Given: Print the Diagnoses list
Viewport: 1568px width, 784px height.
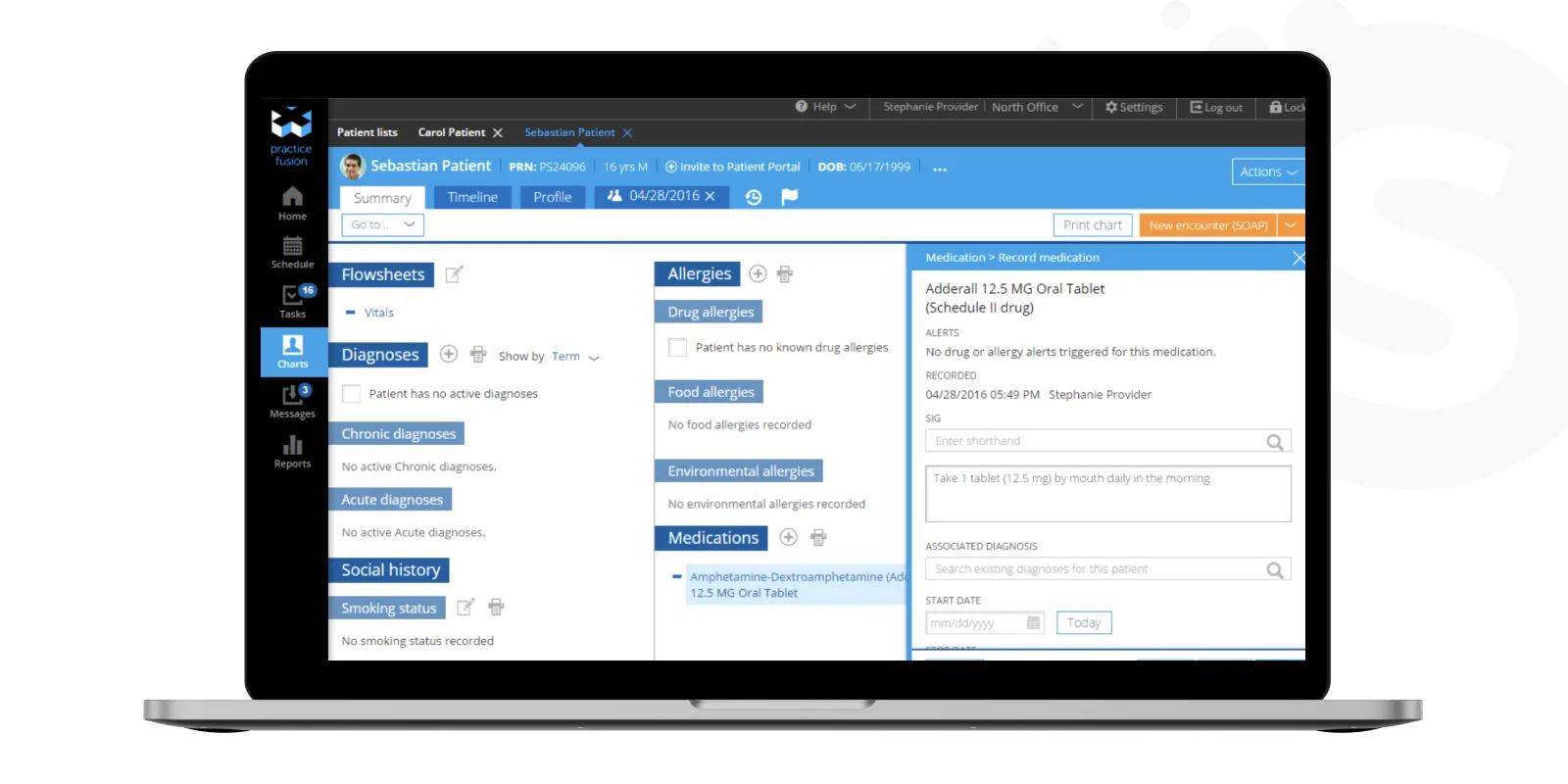Looking at the screenshot, I should click(x=478, y=354).
